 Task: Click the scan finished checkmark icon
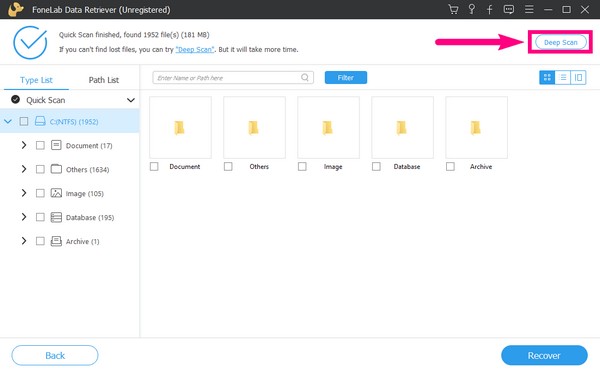(30, 42)
